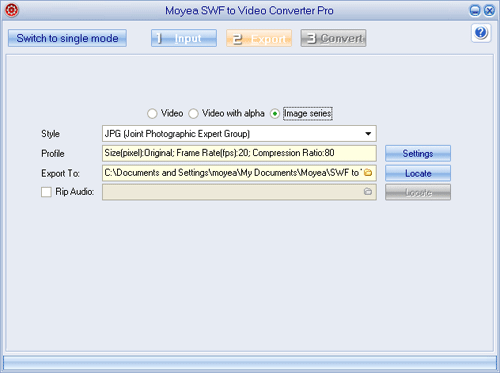The height and width of the screenshot is (373, 500).
Task: Enable the Rip Audio checkbox
Action: [x=46, y=192]
